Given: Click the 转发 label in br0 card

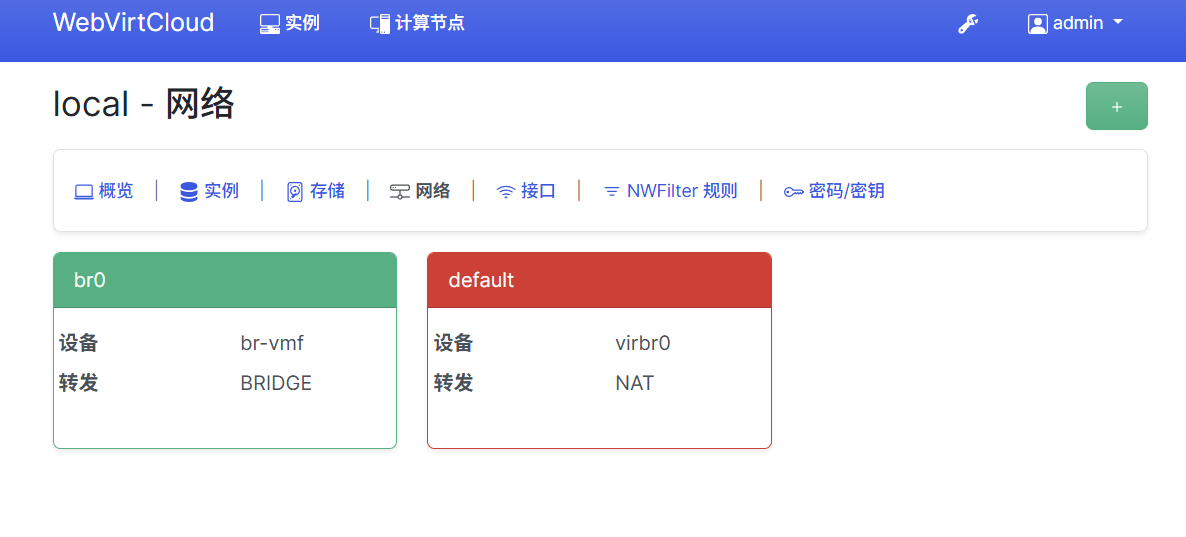Looking at the screenshot, I should point(79,383).
